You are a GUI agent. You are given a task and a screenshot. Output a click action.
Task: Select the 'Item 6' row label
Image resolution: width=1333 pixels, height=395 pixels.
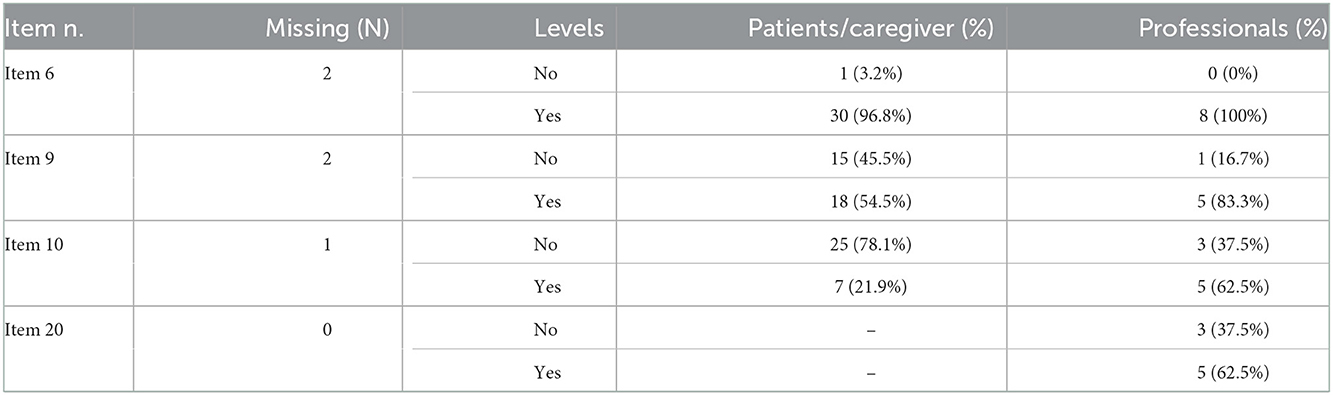(32, 73)
